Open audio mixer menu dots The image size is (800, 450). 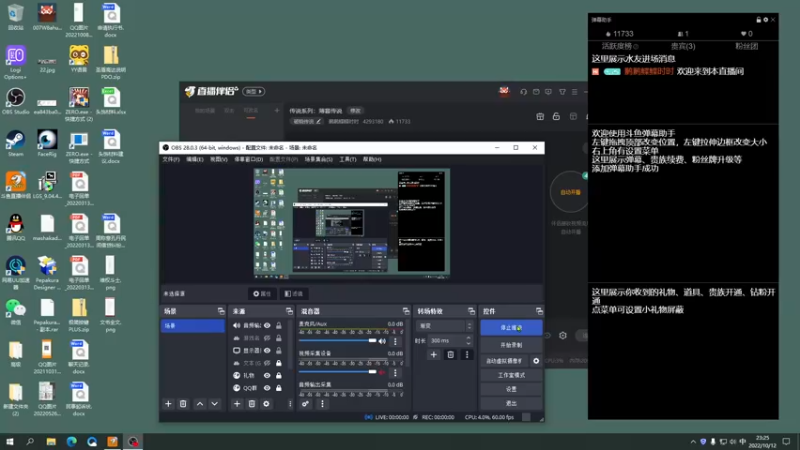pyautogui.click(x=322, y=404)
